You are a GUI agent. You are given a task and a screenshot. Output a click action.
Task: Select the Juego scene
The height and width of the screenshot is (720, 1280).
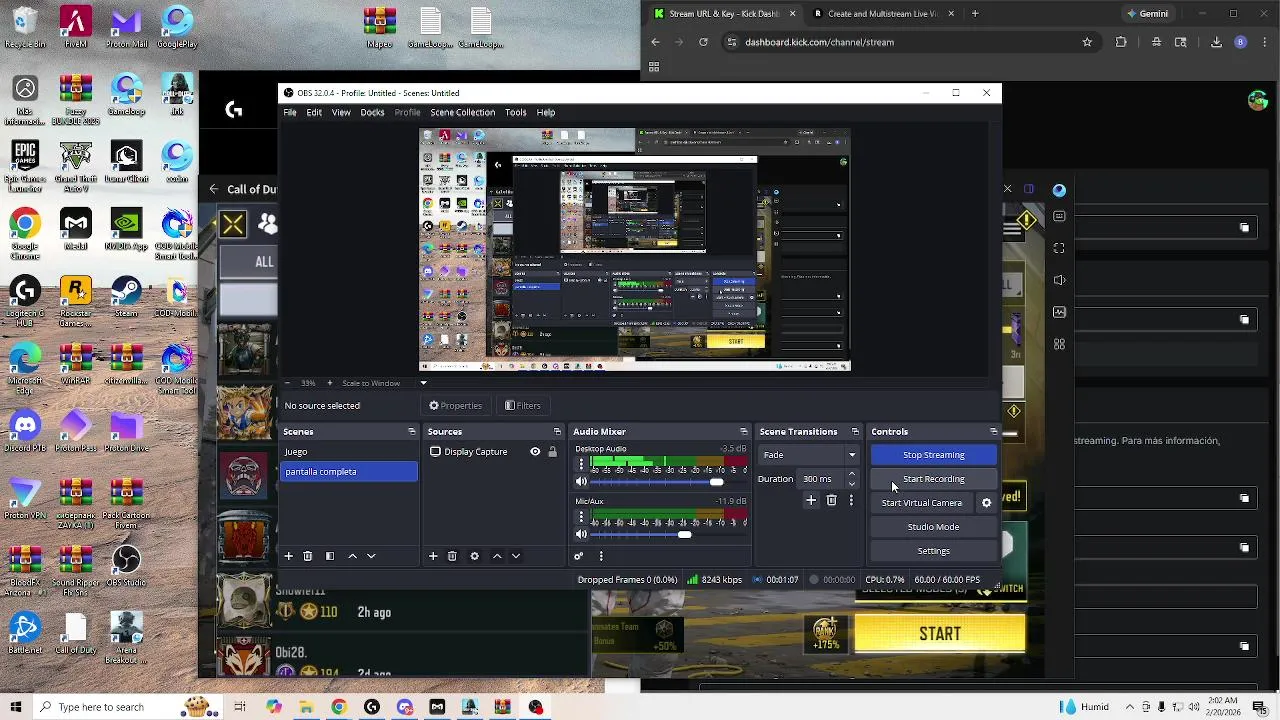coord(349,452)
